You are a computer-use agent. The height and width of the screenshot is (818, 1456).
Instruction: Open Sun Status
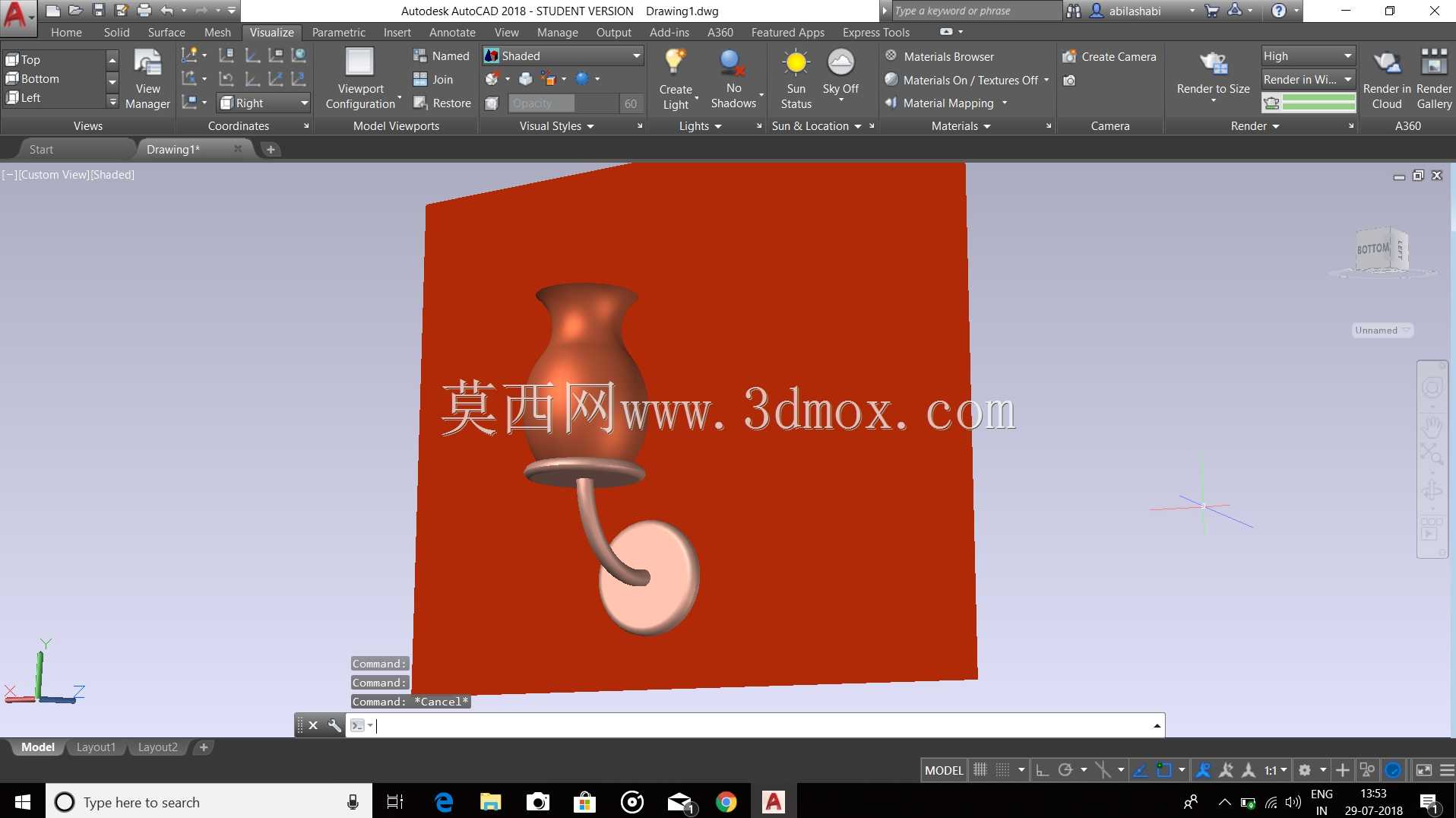point(796,79)
